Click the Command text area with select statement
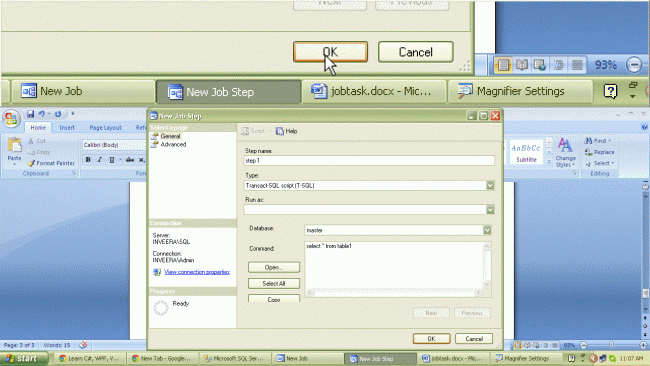 [394, 265]
